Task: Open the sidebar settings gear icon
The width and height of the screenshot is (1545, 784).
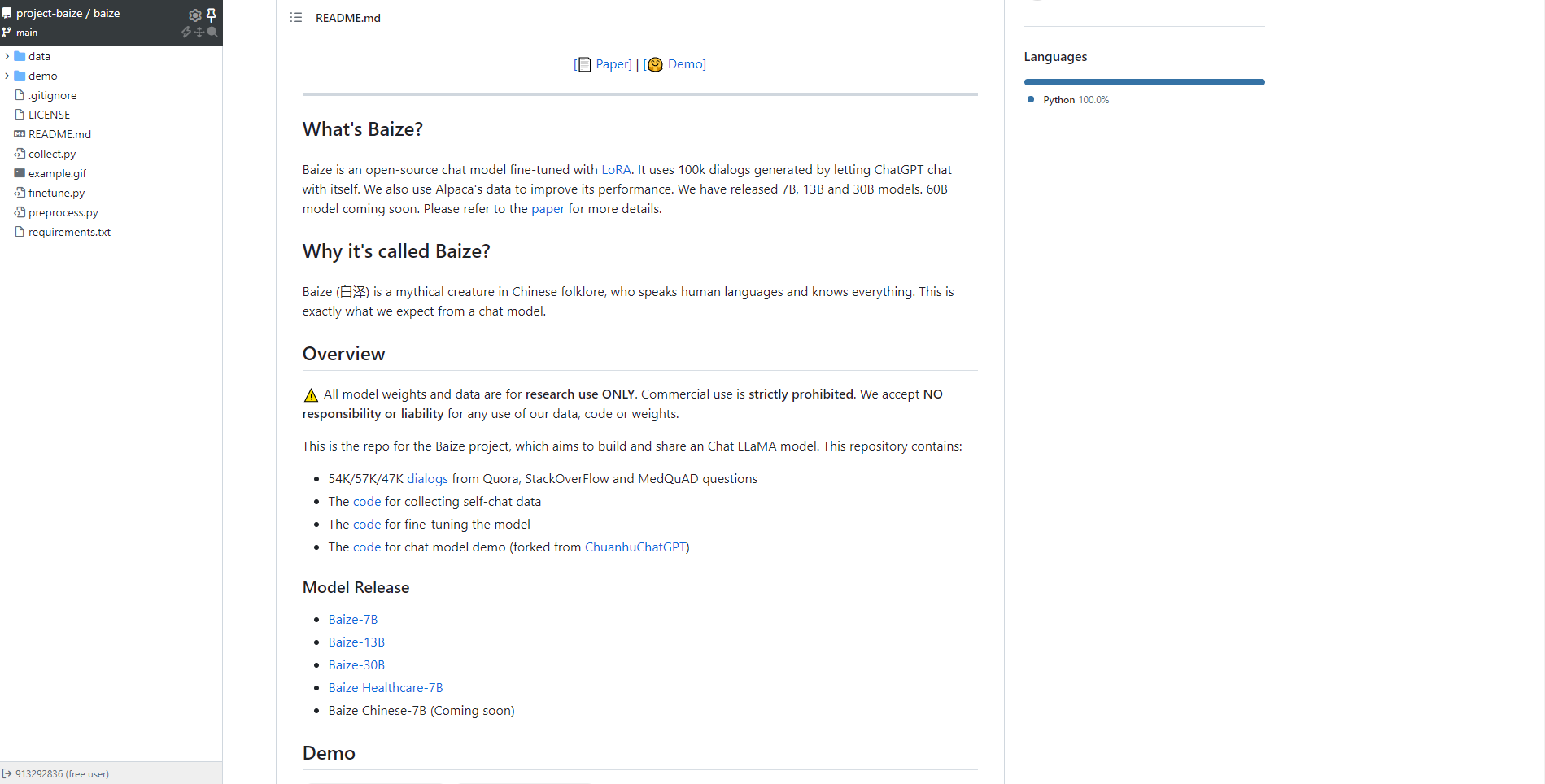Action: click(x=195, y=15)
